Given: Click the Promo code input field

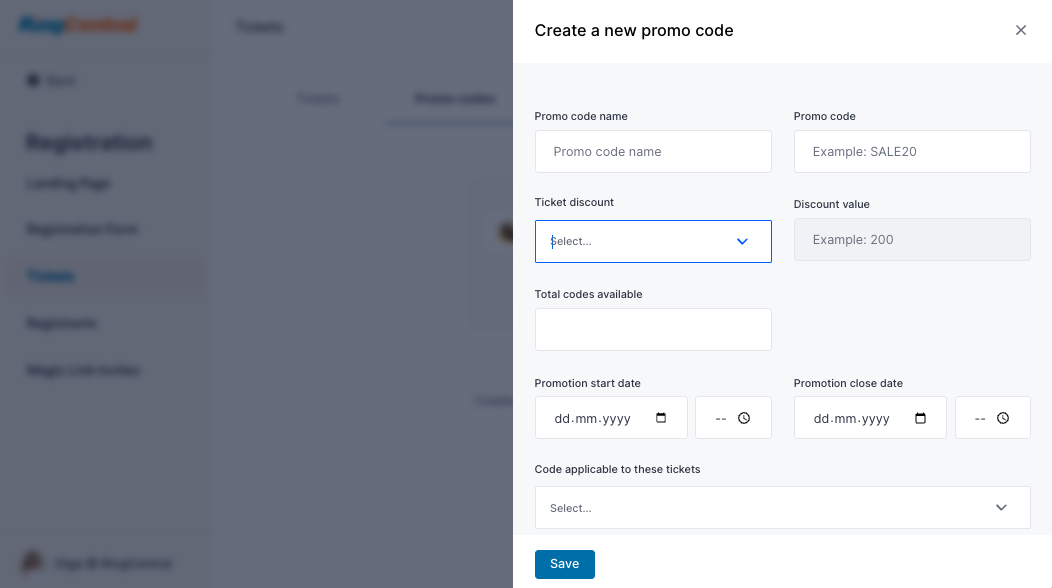Looking at the screenshot, I should click(x=912, y=152).
